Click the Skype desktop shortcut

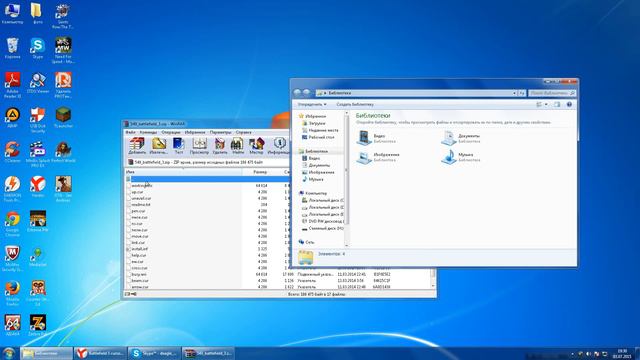coord(37,48)
